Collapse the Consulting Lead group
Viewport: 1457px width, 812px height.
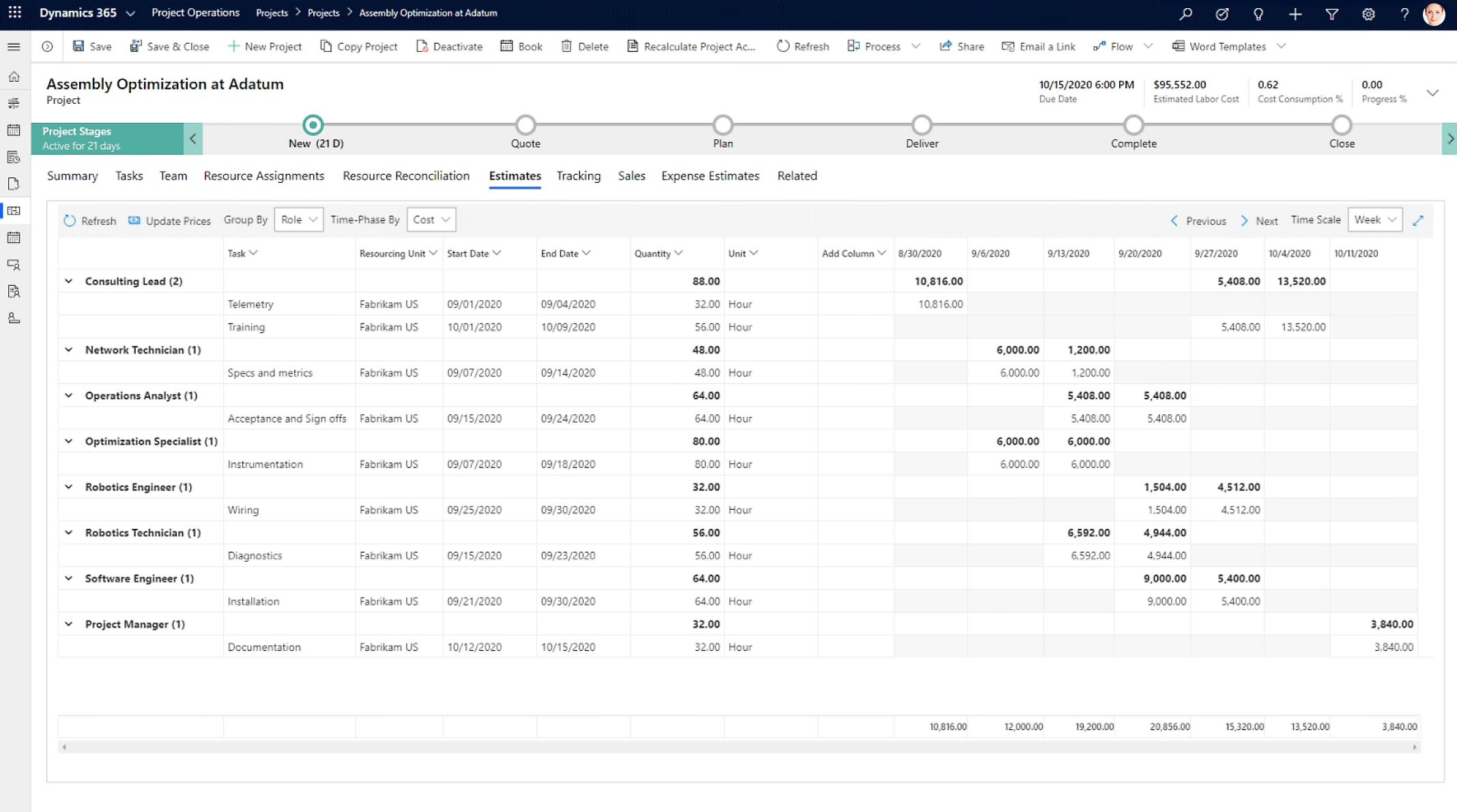[x=69, y=281]
